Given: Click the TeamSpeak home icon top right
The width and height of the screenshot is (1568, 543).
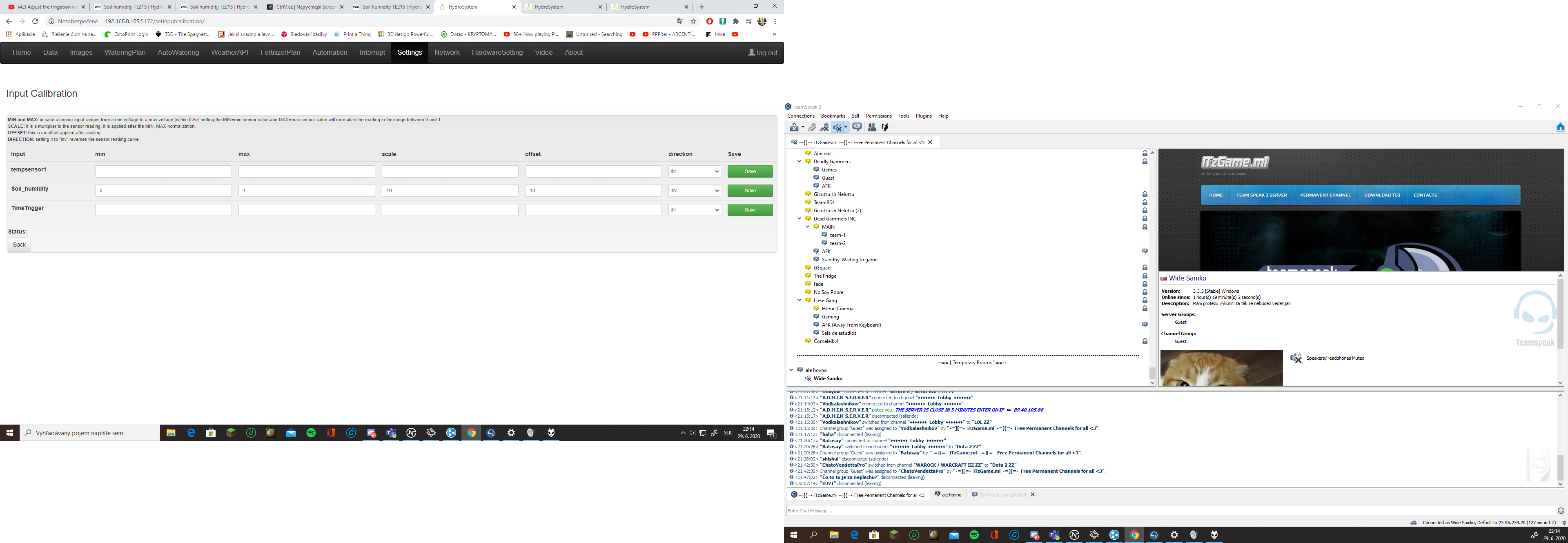Looking at the screenshot, I should click(x=1560, y=127).
